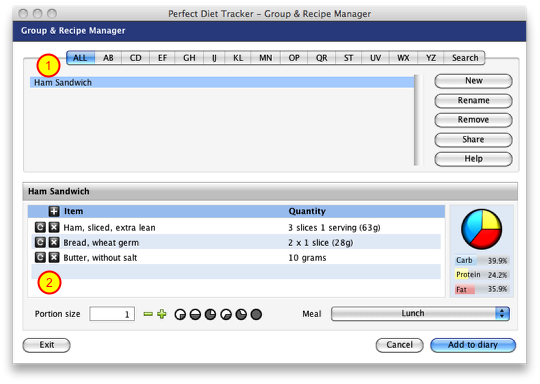The height and width of the screenshot is (384, 540).
Task: Select the quarter portion circle icon
Action: pos(180,314)
